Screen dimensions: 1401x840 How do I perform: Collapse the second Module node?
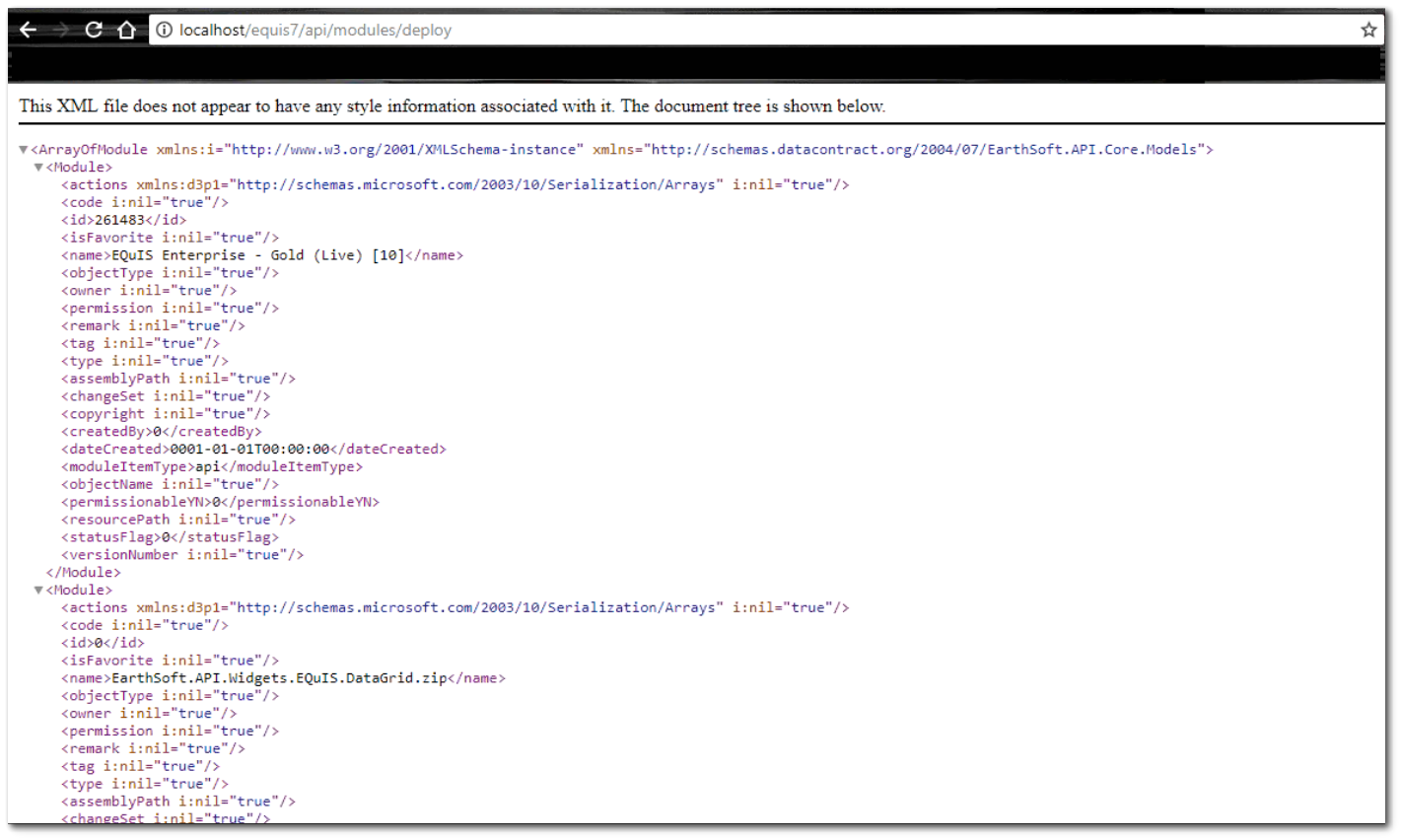pos(39,591)
